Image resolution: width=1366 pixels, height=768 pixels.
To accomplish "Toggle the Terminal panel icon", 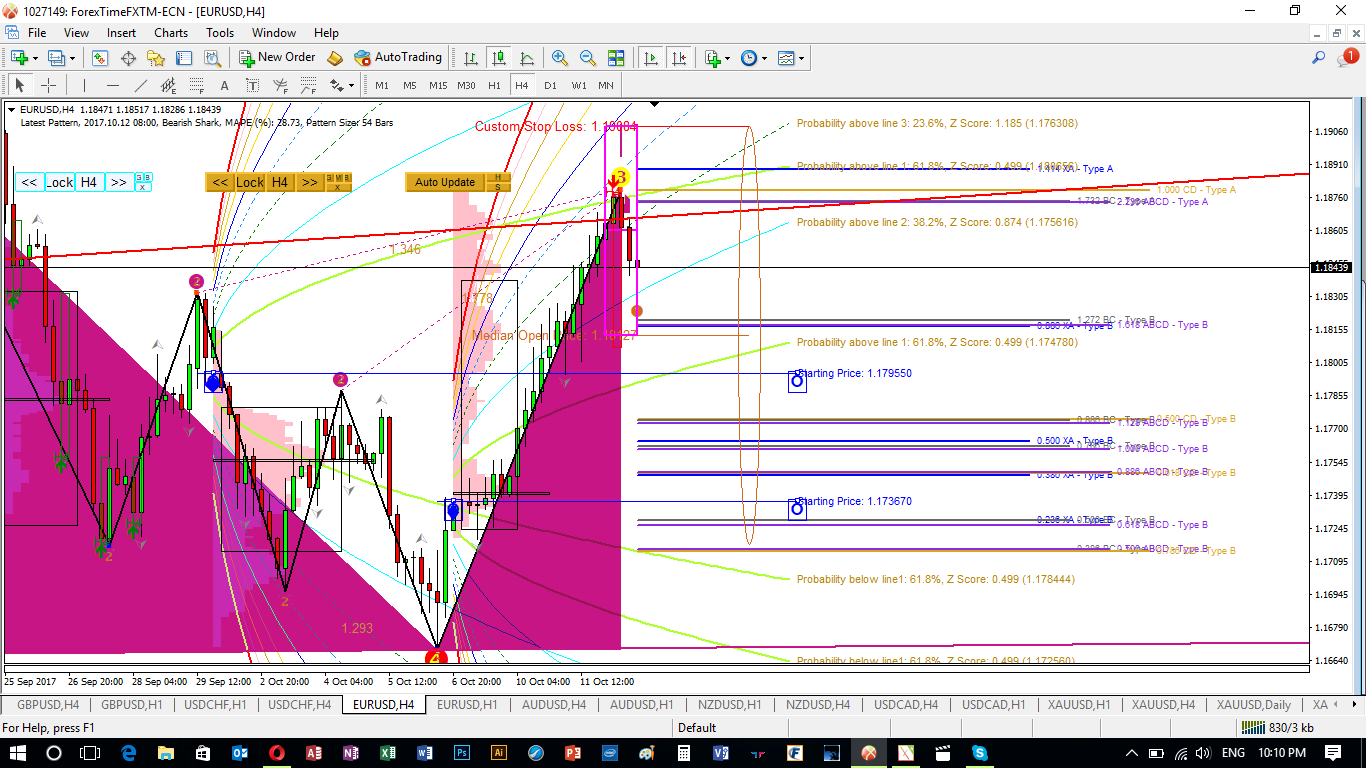I will coord(184,58).
